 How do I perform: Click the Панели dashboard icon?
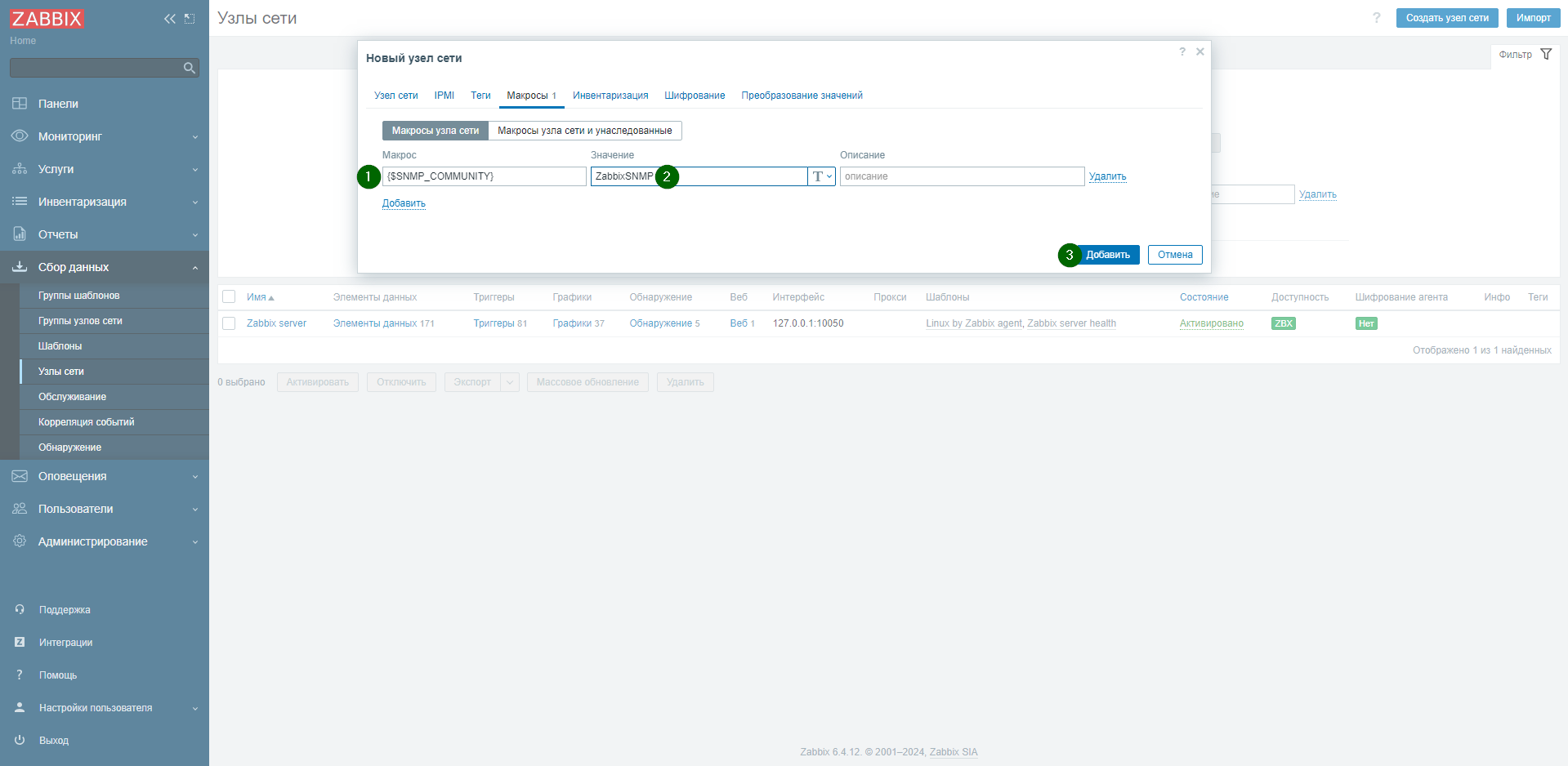(20, 104)
